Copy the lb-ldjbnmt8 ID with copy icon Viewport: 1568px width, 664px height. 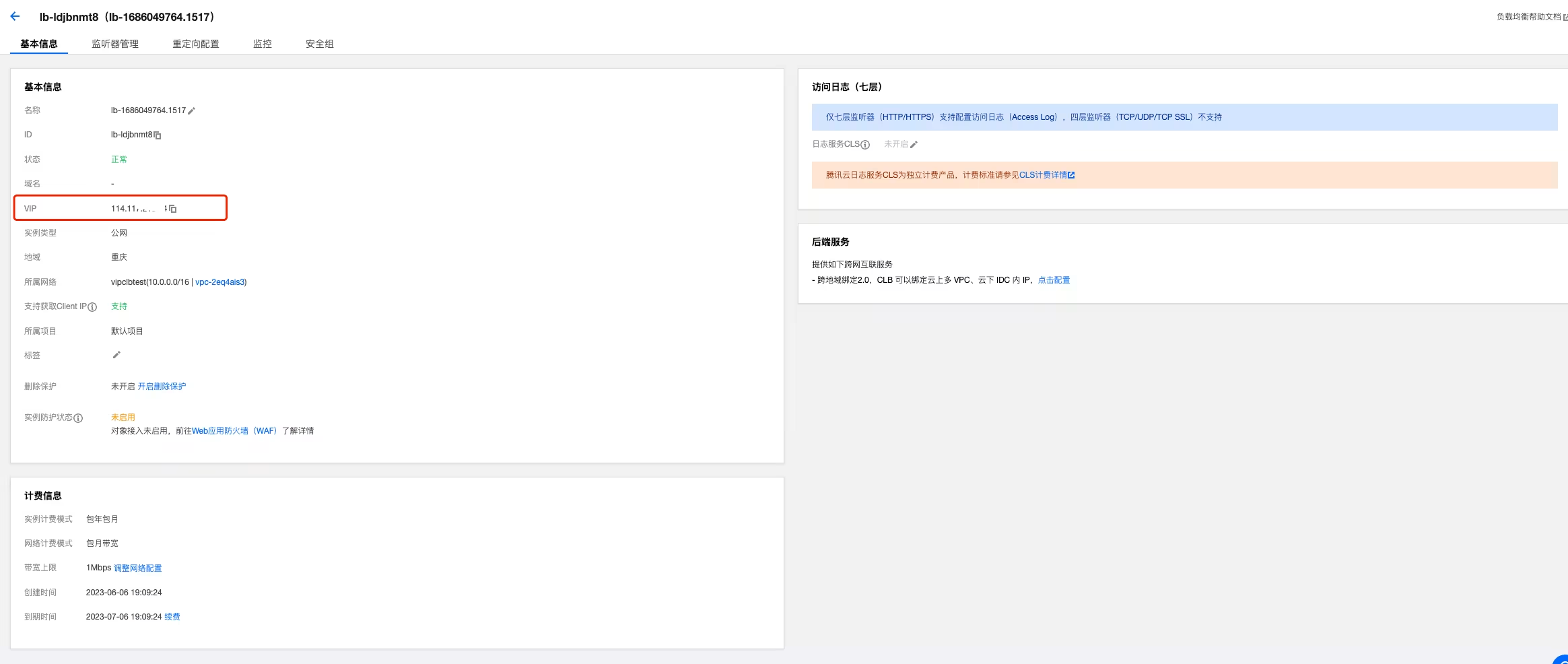tap(158, 135)
